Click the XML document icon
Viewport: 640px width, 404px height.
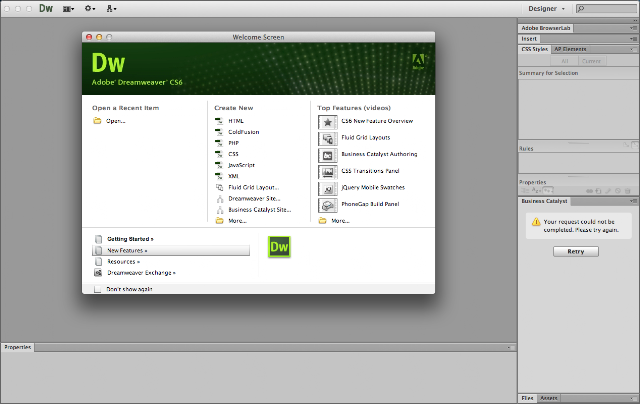220,176
